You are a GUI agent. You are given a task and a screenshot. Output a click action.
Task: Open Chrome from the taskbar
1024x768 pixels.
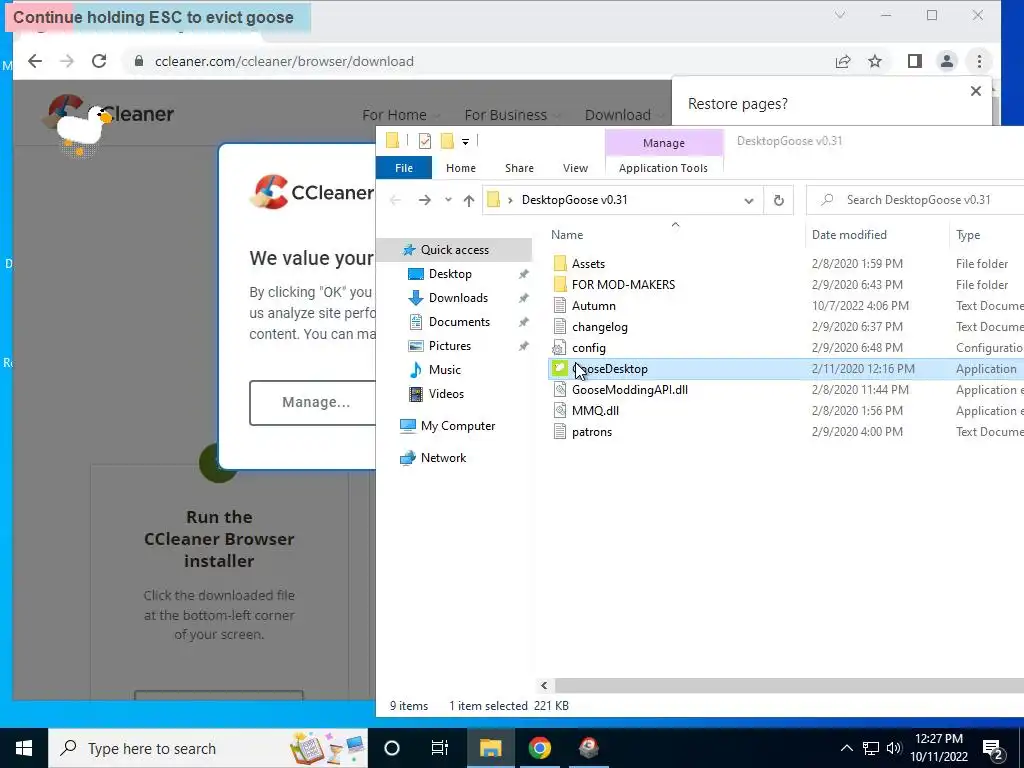click(x=539, y=748)
